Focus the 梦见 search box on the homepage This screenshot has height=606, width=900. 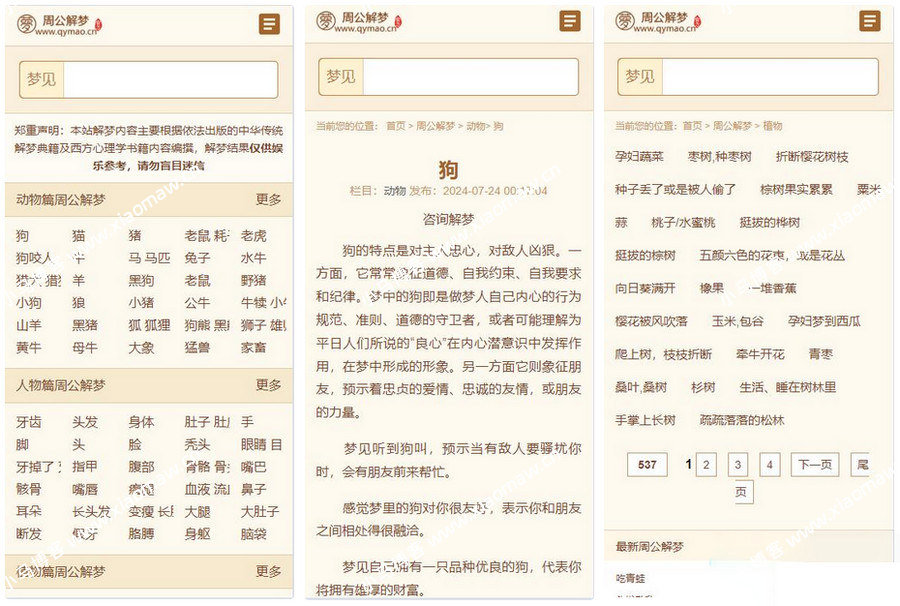click(170, 79)
